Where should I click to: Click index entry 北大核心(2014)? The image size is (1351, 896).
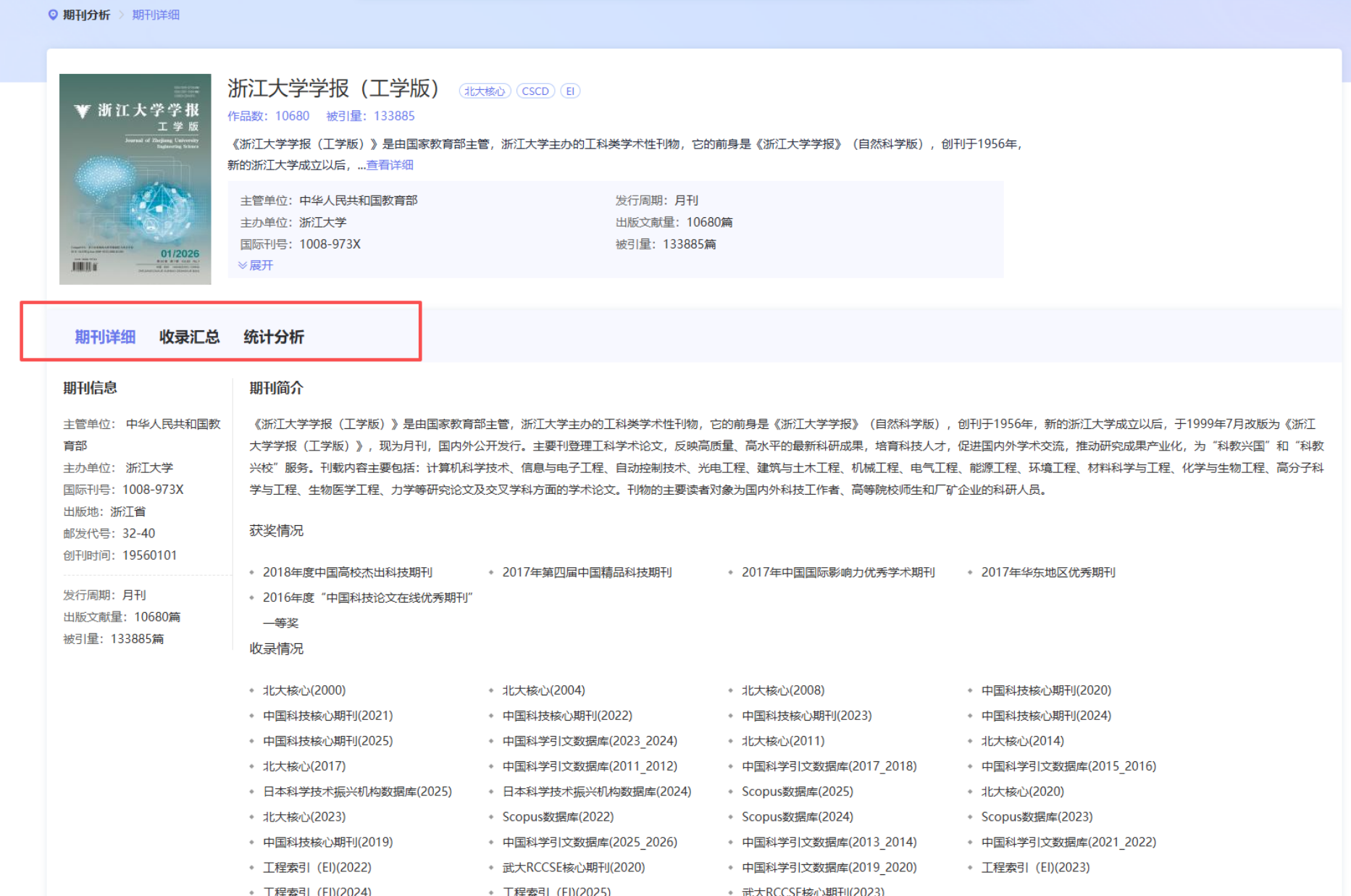point(1023,741)
